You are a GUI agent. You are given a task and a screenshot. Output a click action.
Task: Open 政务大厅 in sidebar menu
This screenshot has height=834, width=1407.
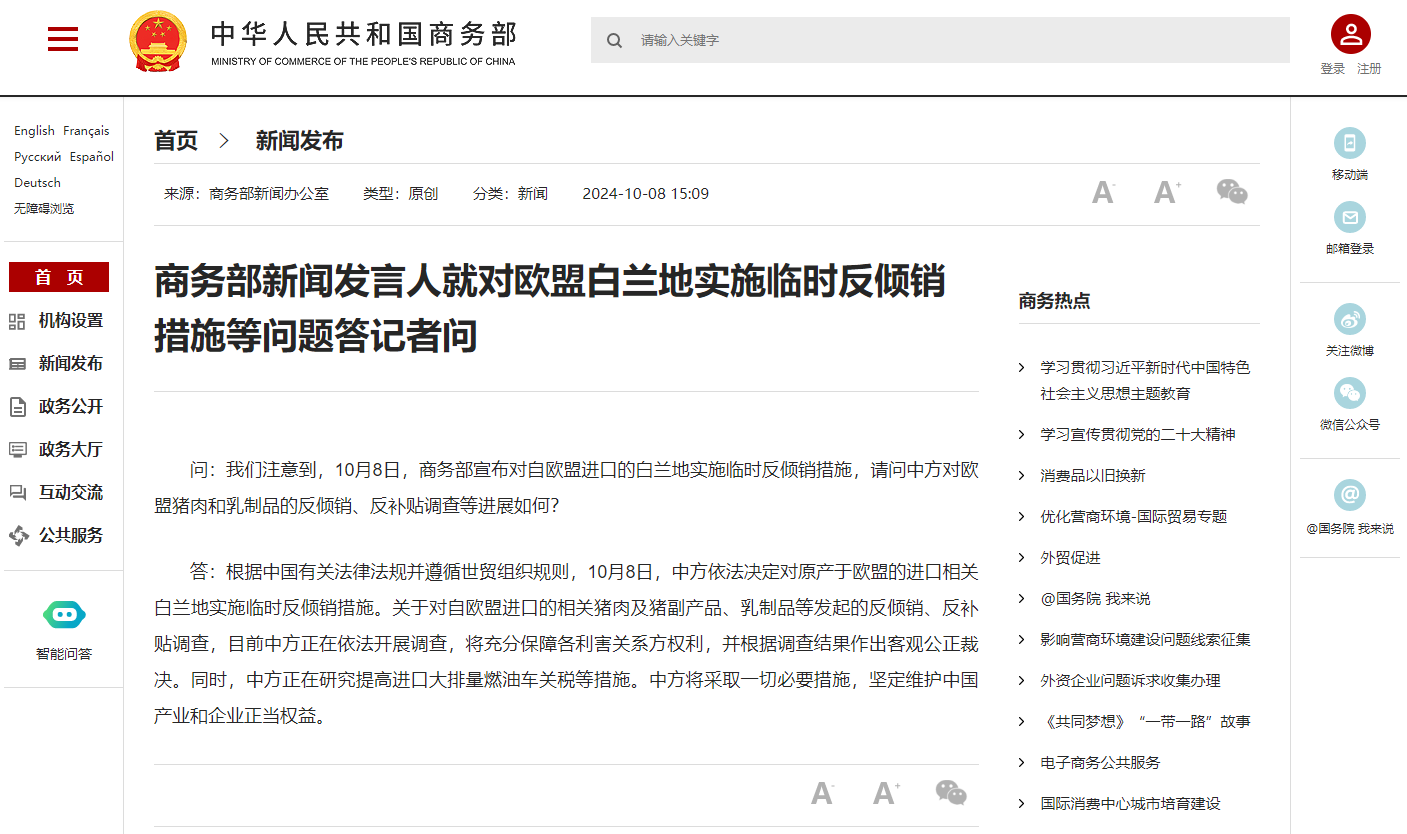click(x=71, y=450)
